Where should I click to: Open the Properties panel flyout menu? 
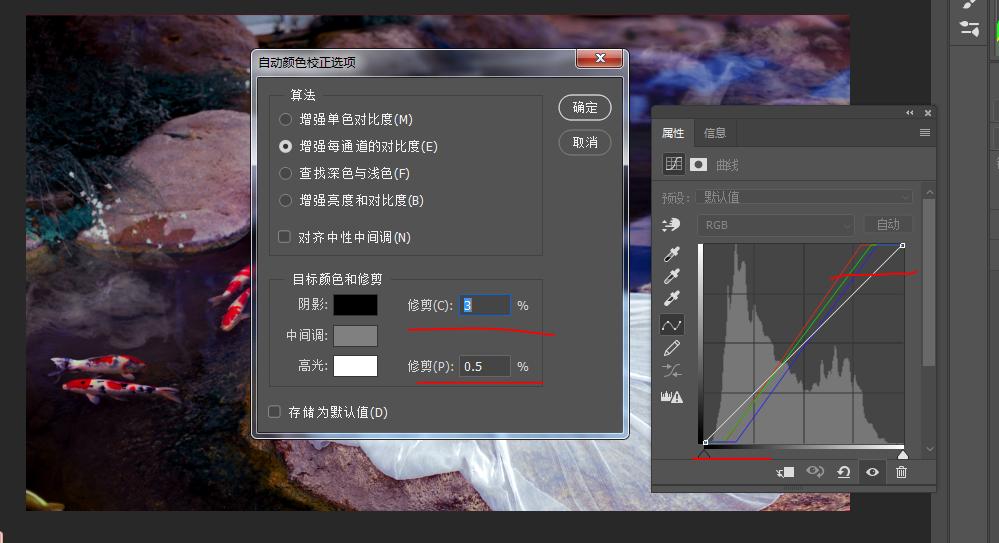tap(924, 133)
